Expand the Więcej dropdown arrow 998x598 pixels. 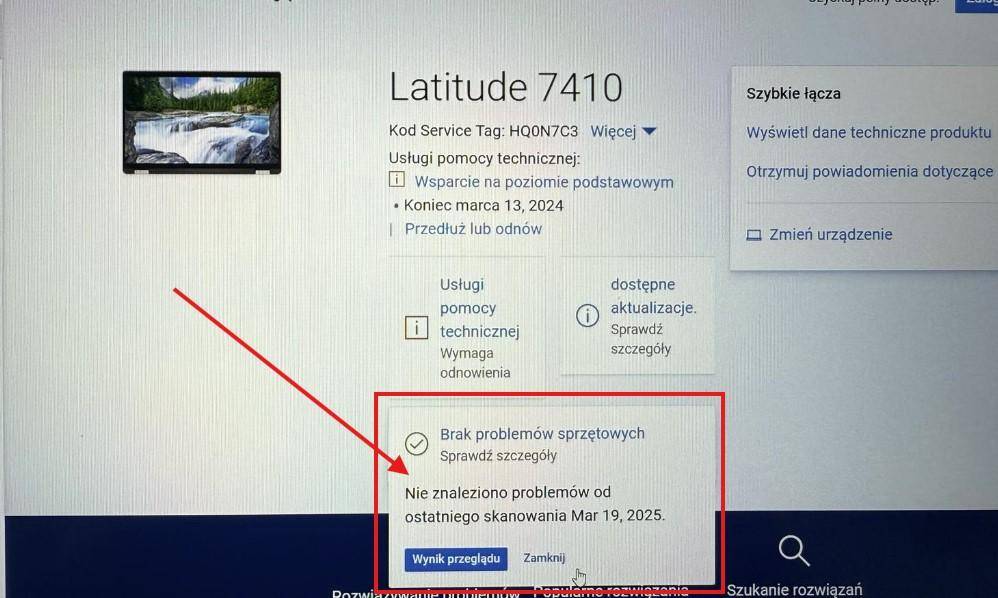click(649, 132)
